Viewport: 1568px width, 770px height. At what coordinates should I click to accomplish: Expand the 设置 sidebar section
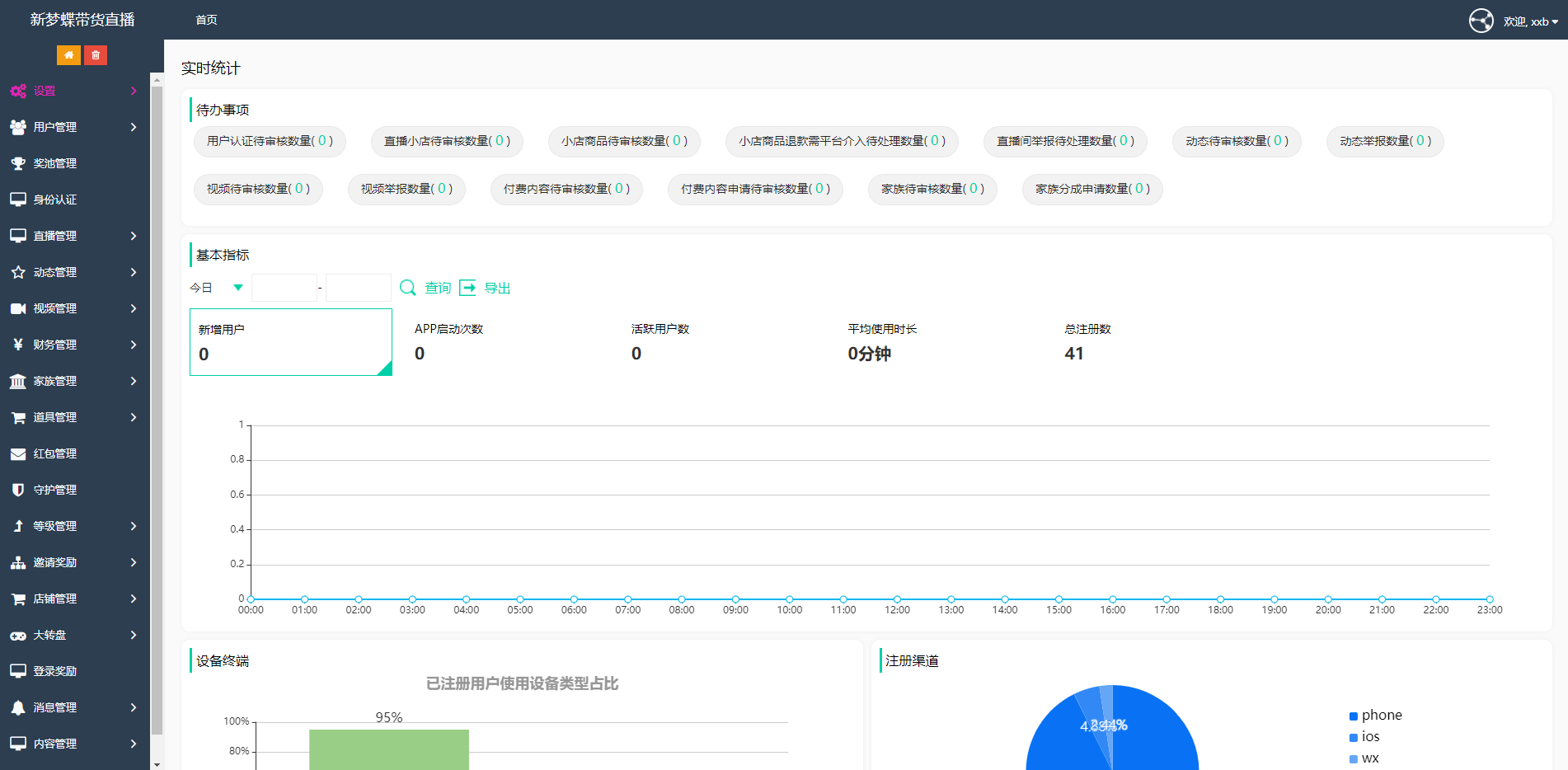pos(74,91)
